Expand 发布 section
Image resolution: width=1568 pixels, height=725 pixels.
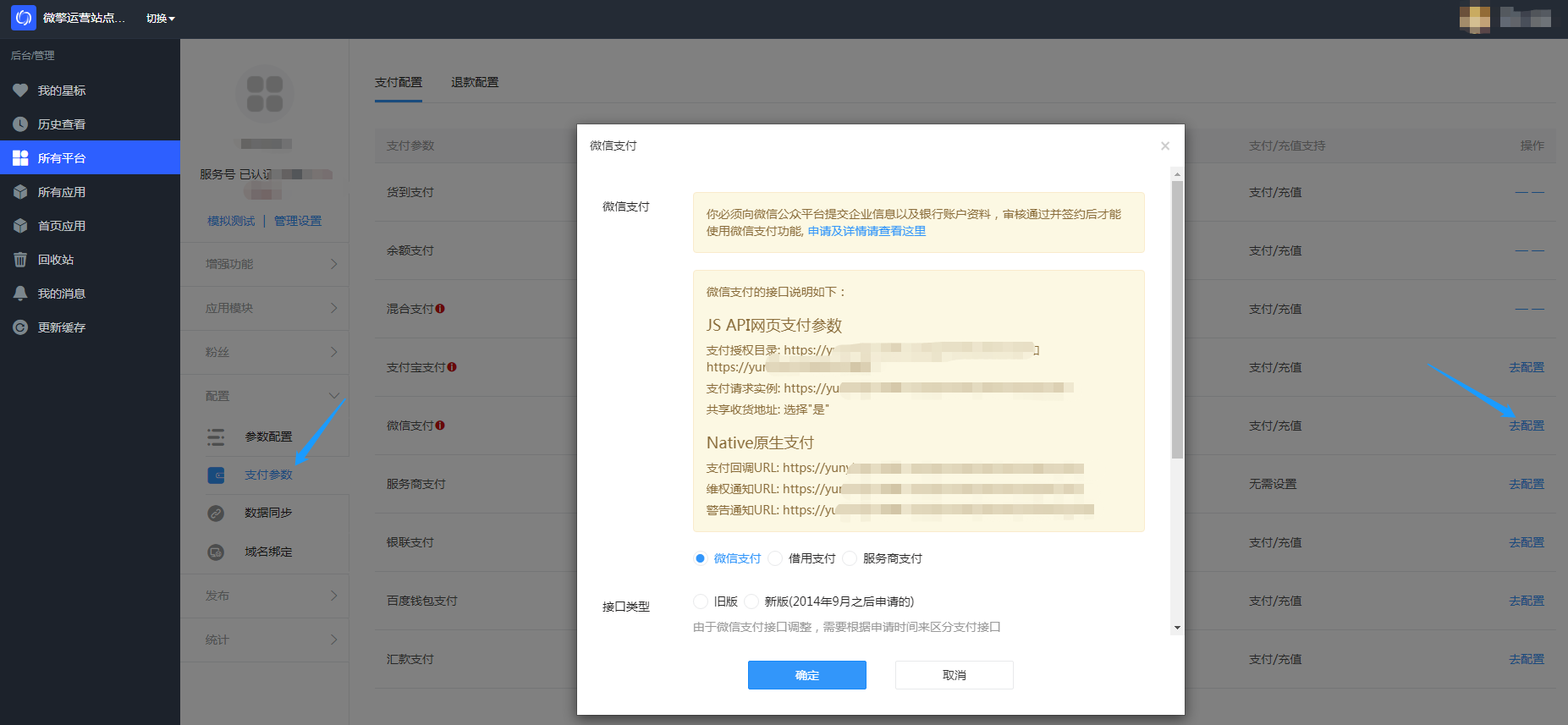265,596
